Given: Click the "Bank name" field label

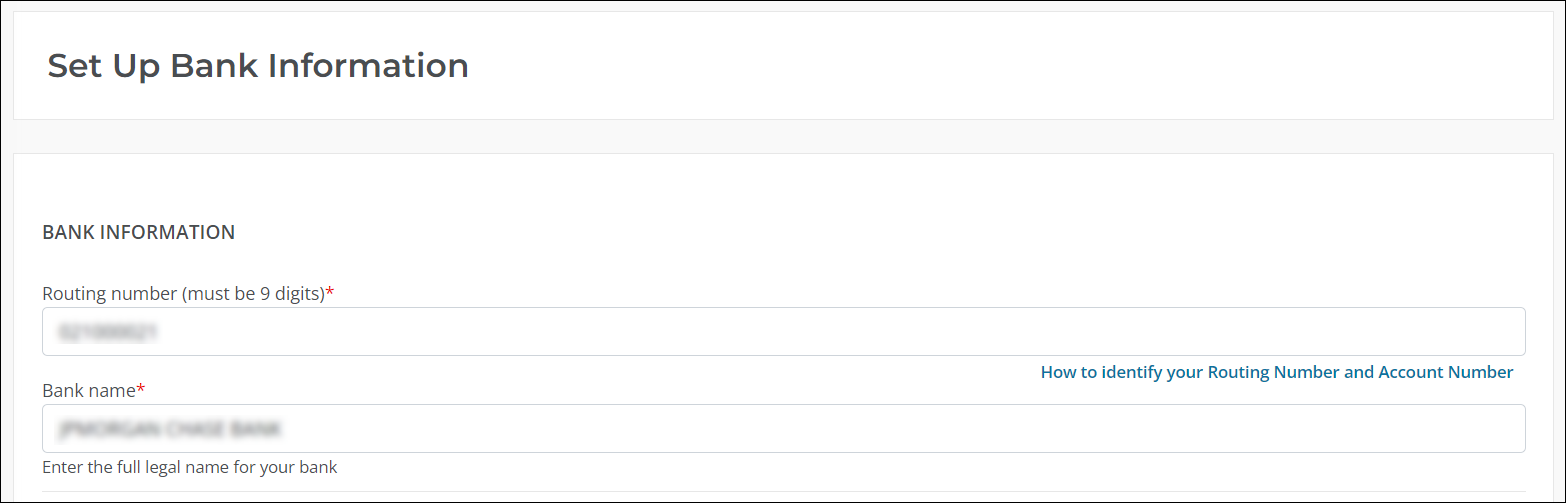Looking at the screenshot, I should coord(88,390).
